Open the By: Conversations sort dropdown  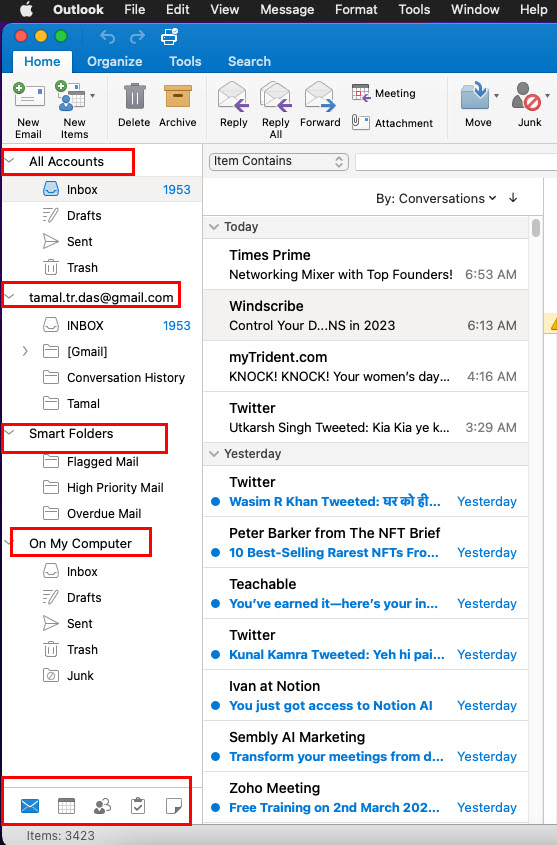click(436, 198)
